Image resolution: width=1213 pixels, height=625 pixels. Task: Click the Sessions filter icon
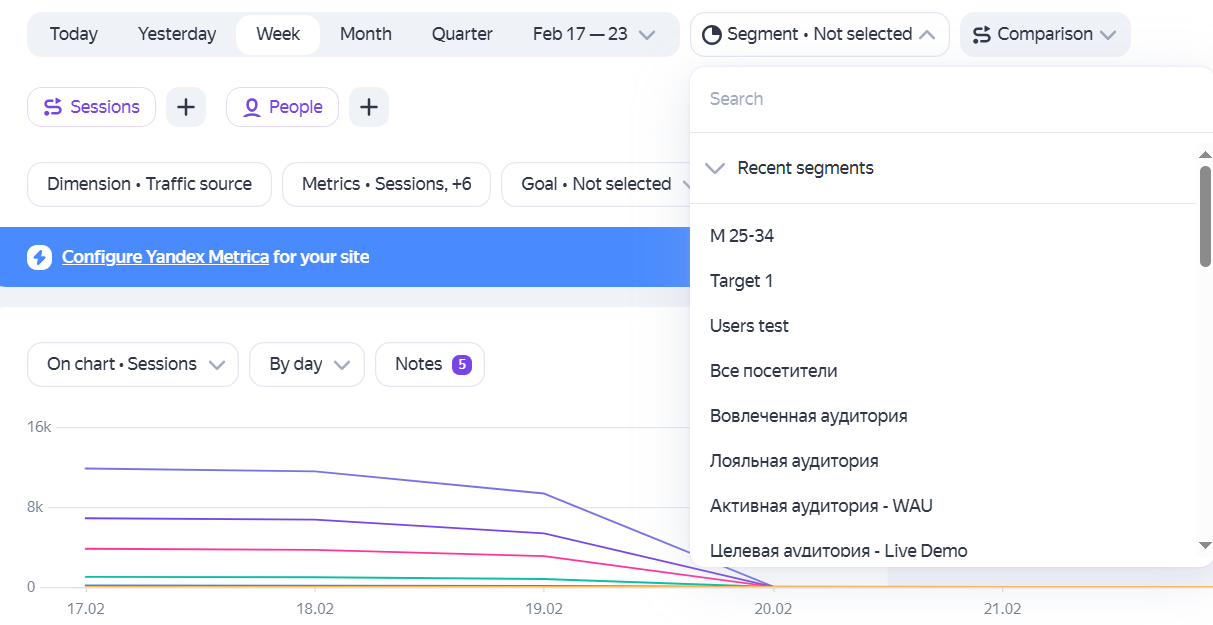[53, 107]
